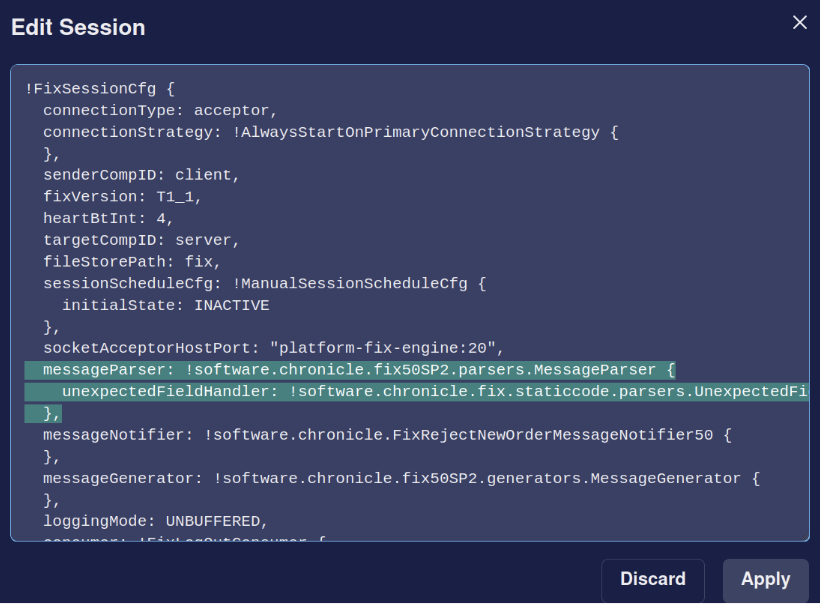820x604 pixels.
Task: Click the Discard button
Action: coord(653,579)
